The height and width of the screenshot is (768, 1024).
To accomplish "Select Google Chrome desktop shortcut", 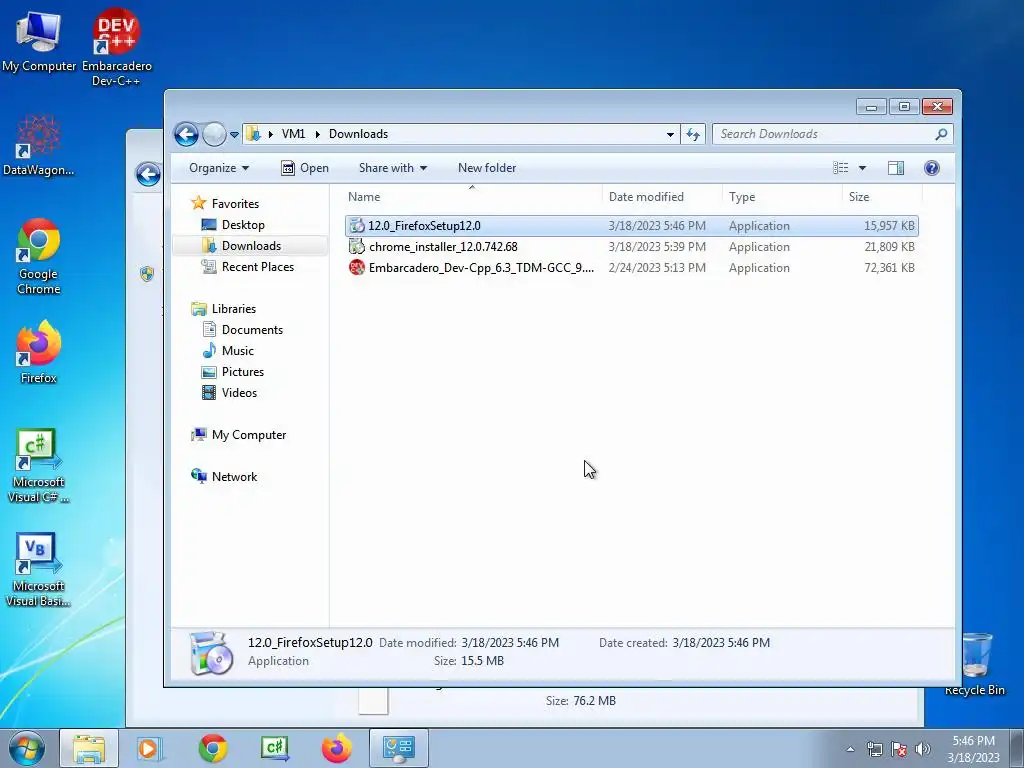I will (x=39, y=256).
